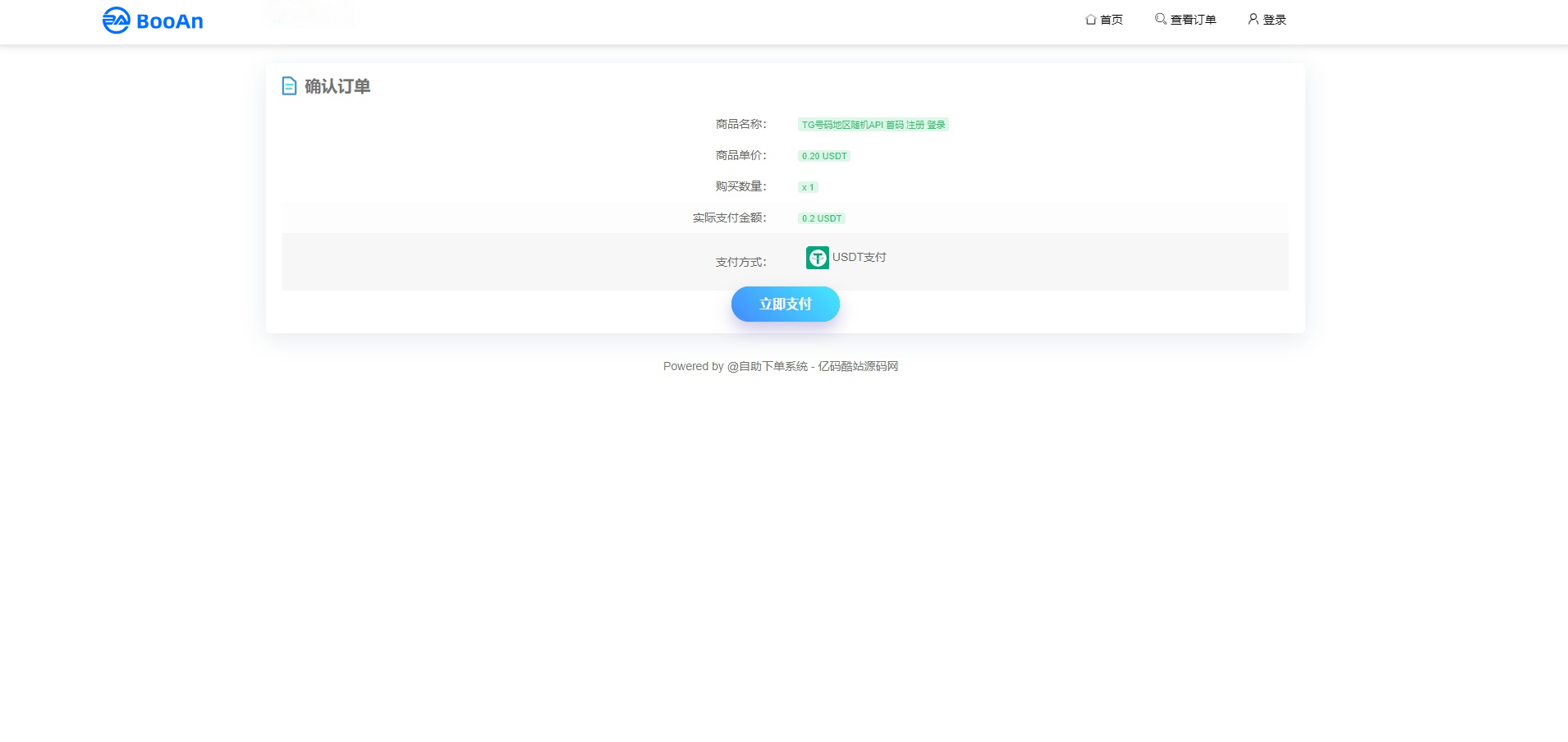1568x742 pixels.
Task: Click the BooAn logo icon
Action: pos(116,21)
